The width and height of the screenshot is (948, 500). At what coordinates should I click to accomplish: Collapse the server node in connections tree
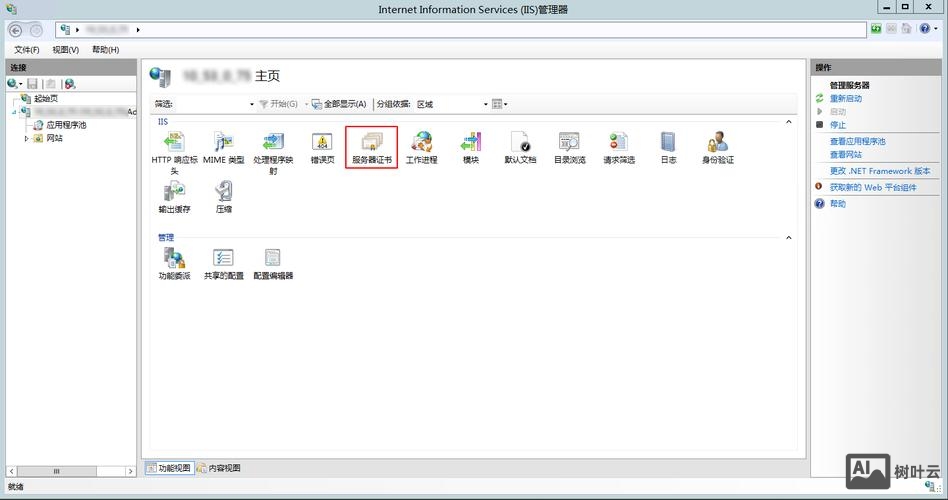pos(14,112)
